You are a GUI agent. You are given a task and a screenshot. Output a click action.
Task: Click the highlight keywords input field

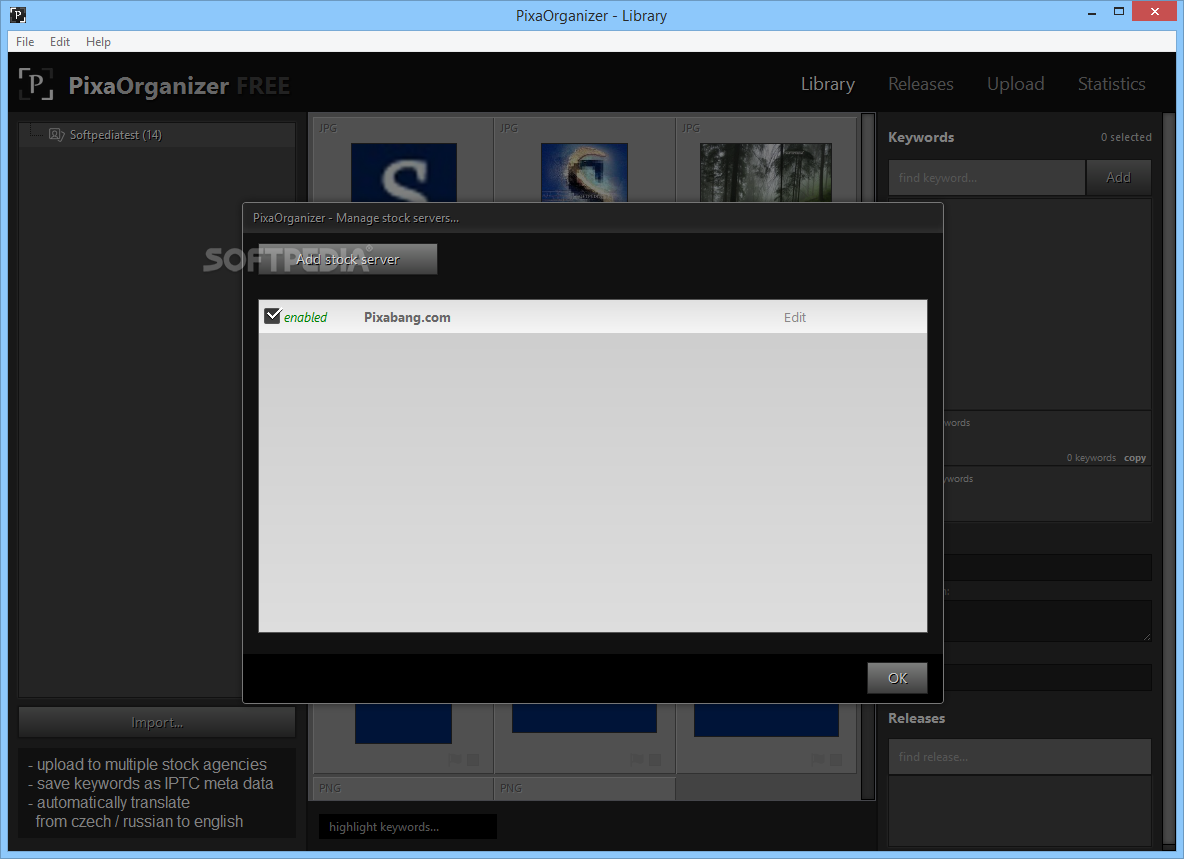[408, 827]
